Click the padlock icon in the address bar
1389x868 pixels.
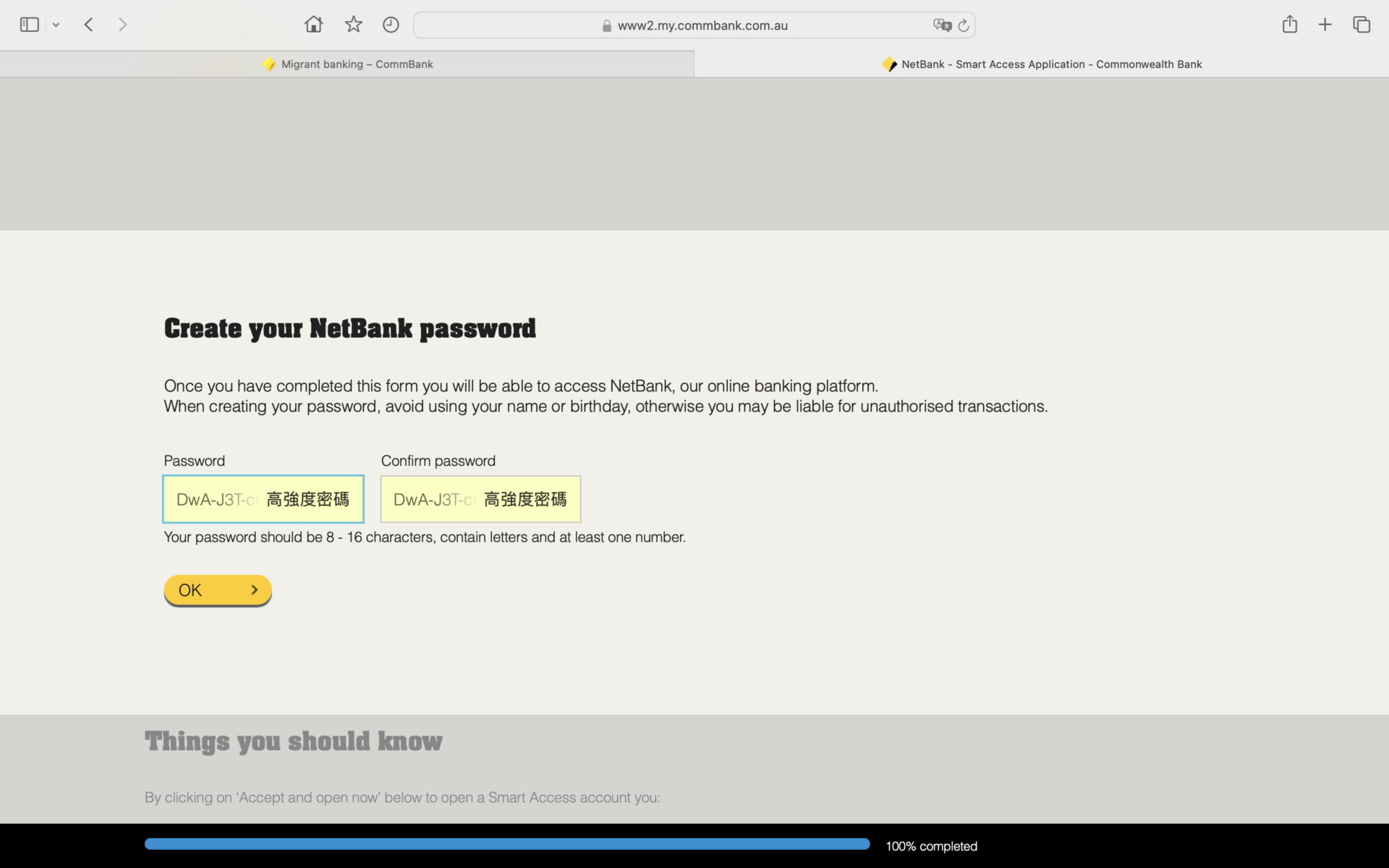(607, 26)
